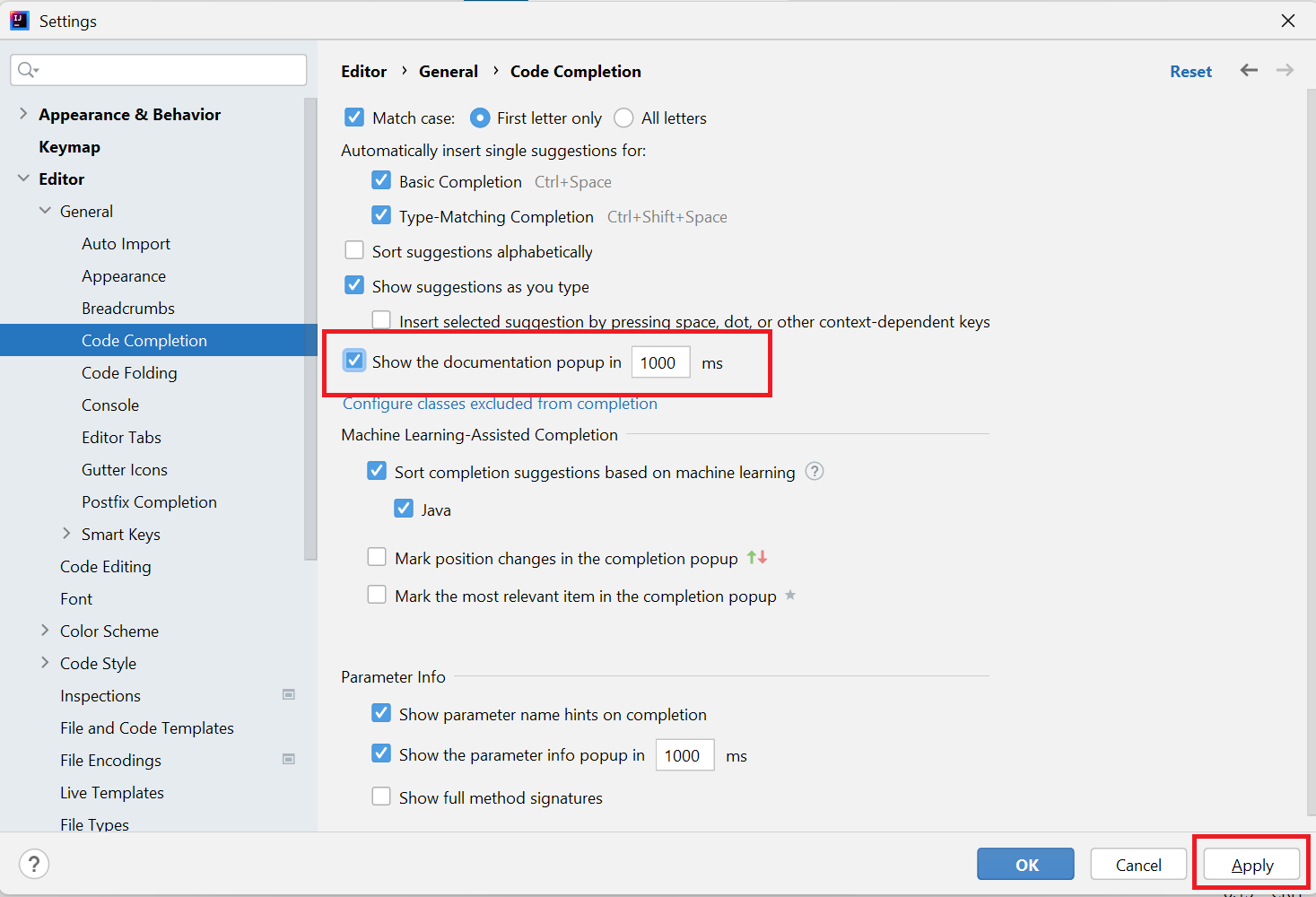Open Configure classes excluded from completion
1316x897 pixels.
(x=499, y=404)
